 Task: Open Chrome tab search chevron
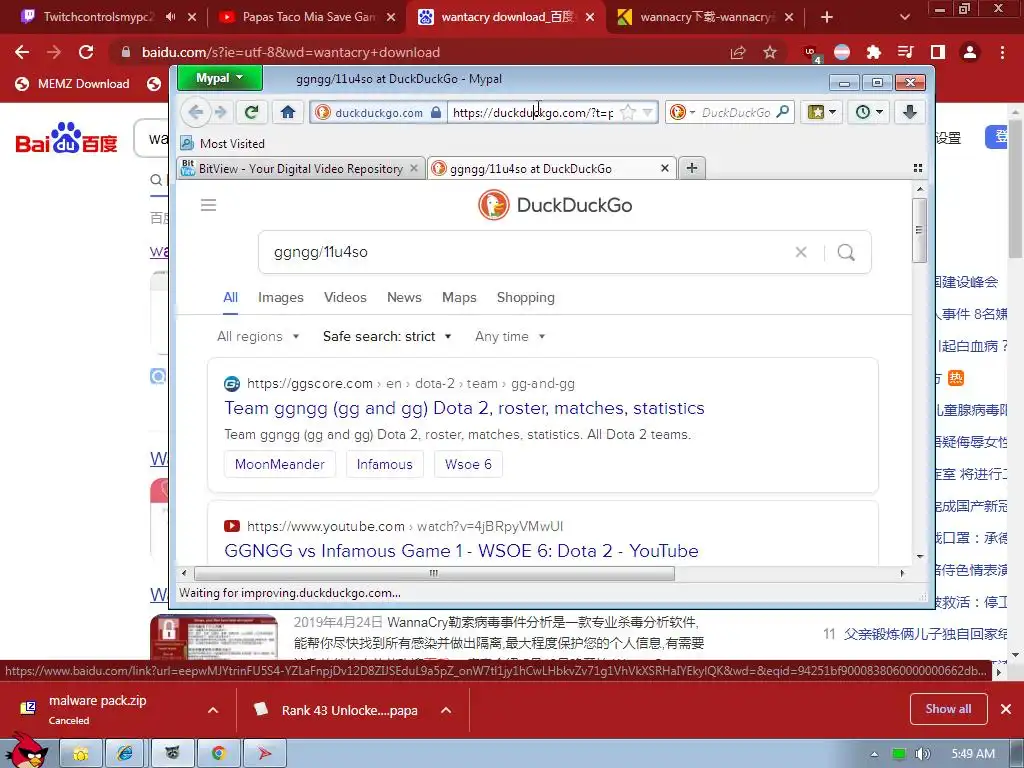(x=904, y=17)
